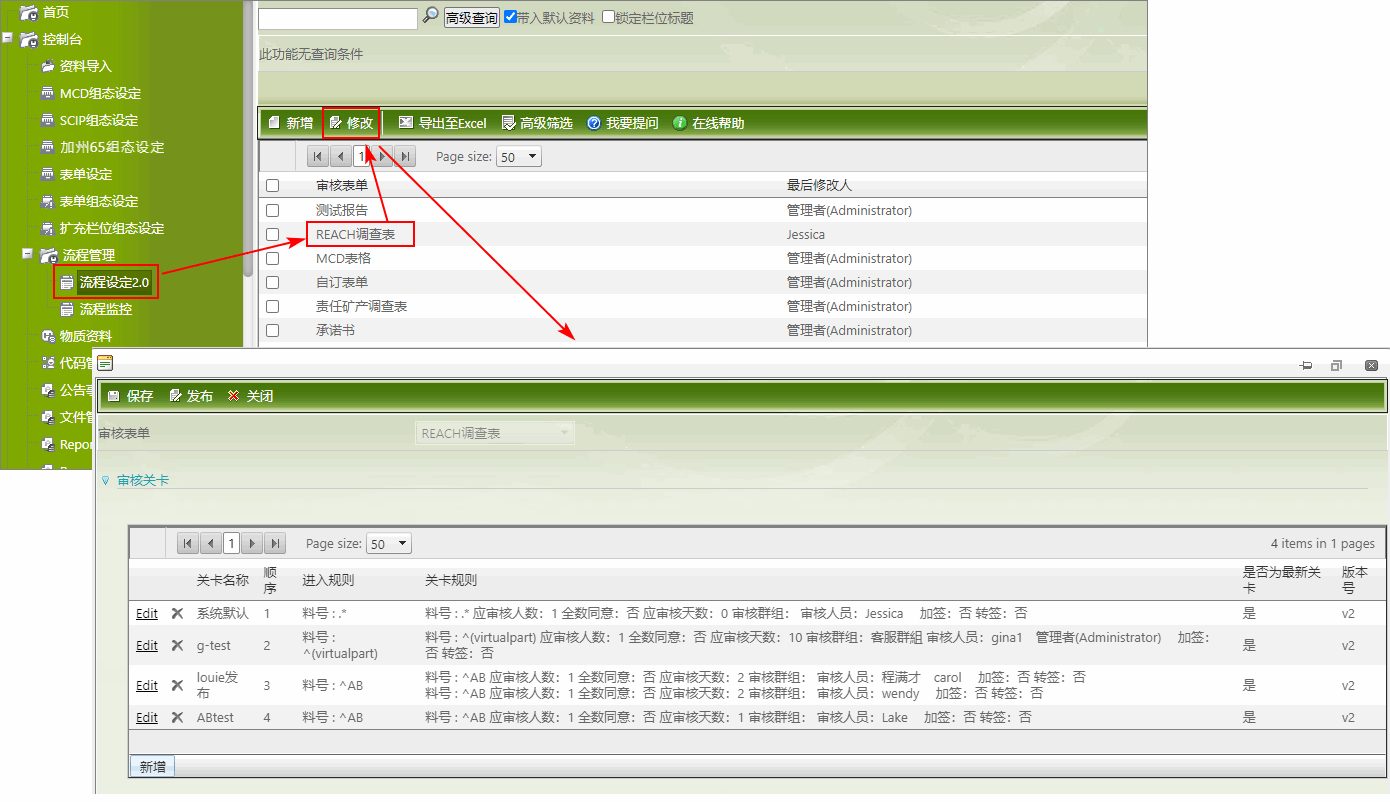
Task: Click the 高级筛选 toolbar icon
Action: (x=508, y=123)
